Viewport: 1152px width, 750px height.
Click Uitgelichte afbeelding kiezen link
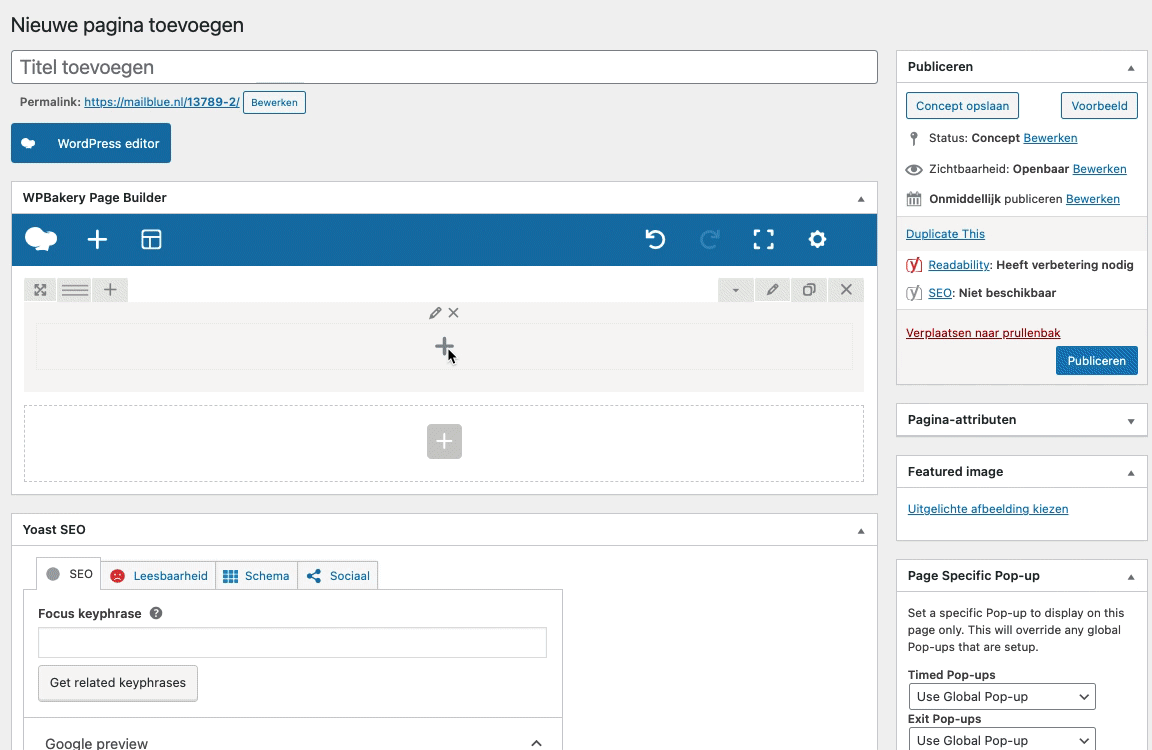[x=987, y=509]
